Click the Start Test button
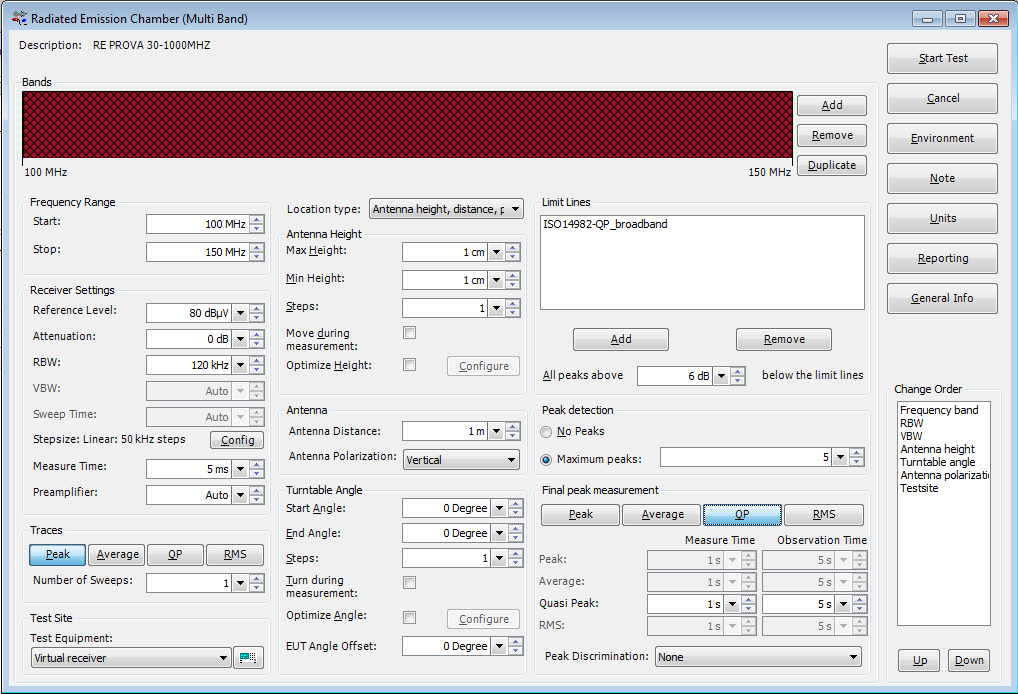This screenshot has height=694, width=1018. [943, 58]
